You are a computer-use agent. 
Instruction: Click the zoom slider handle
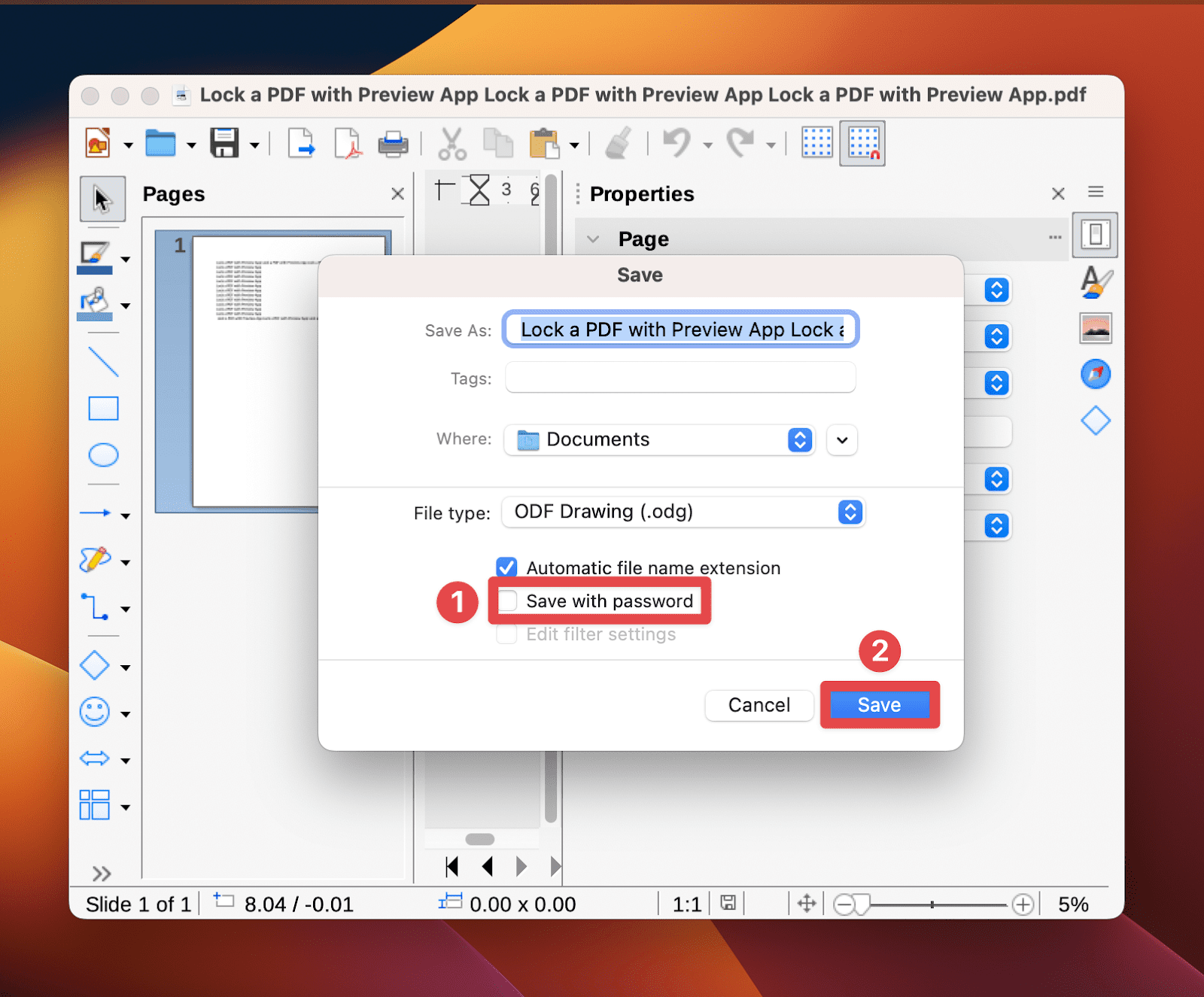862,904
